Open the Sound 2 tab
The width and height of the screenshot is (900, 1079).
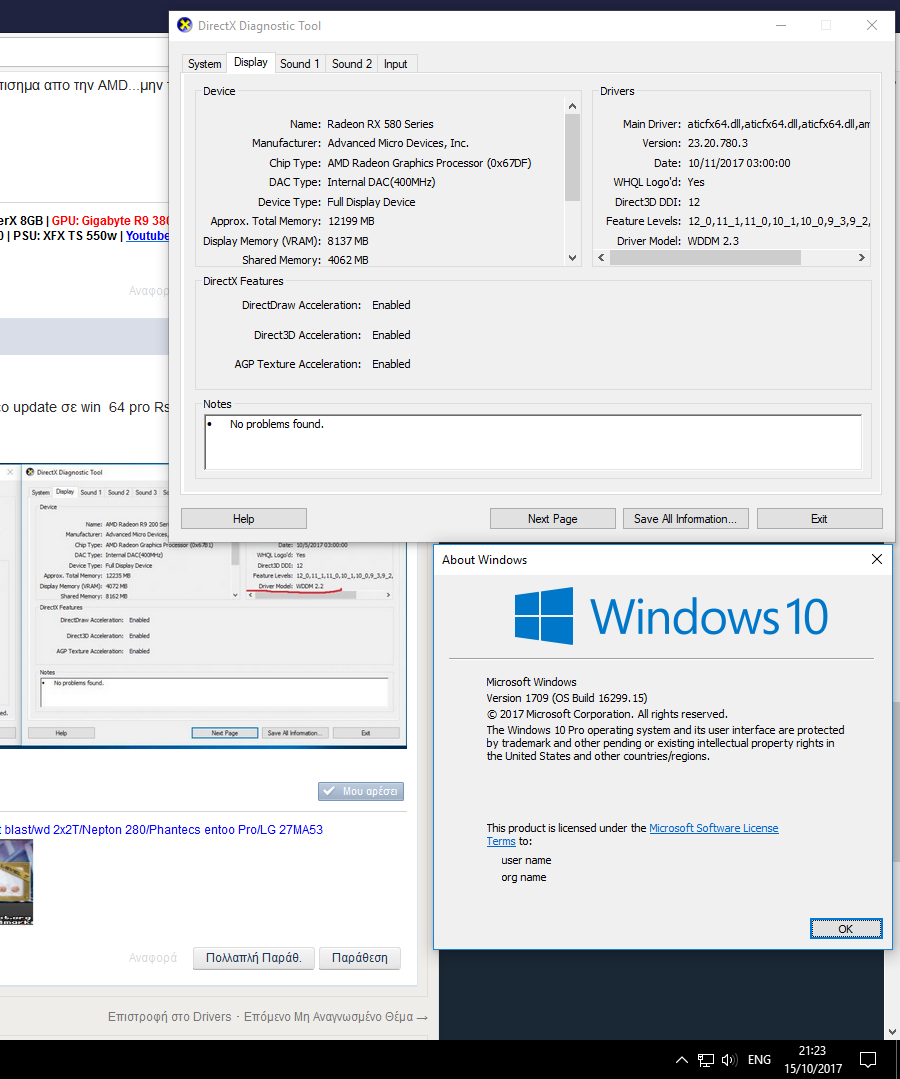click(x=352, y=64)
